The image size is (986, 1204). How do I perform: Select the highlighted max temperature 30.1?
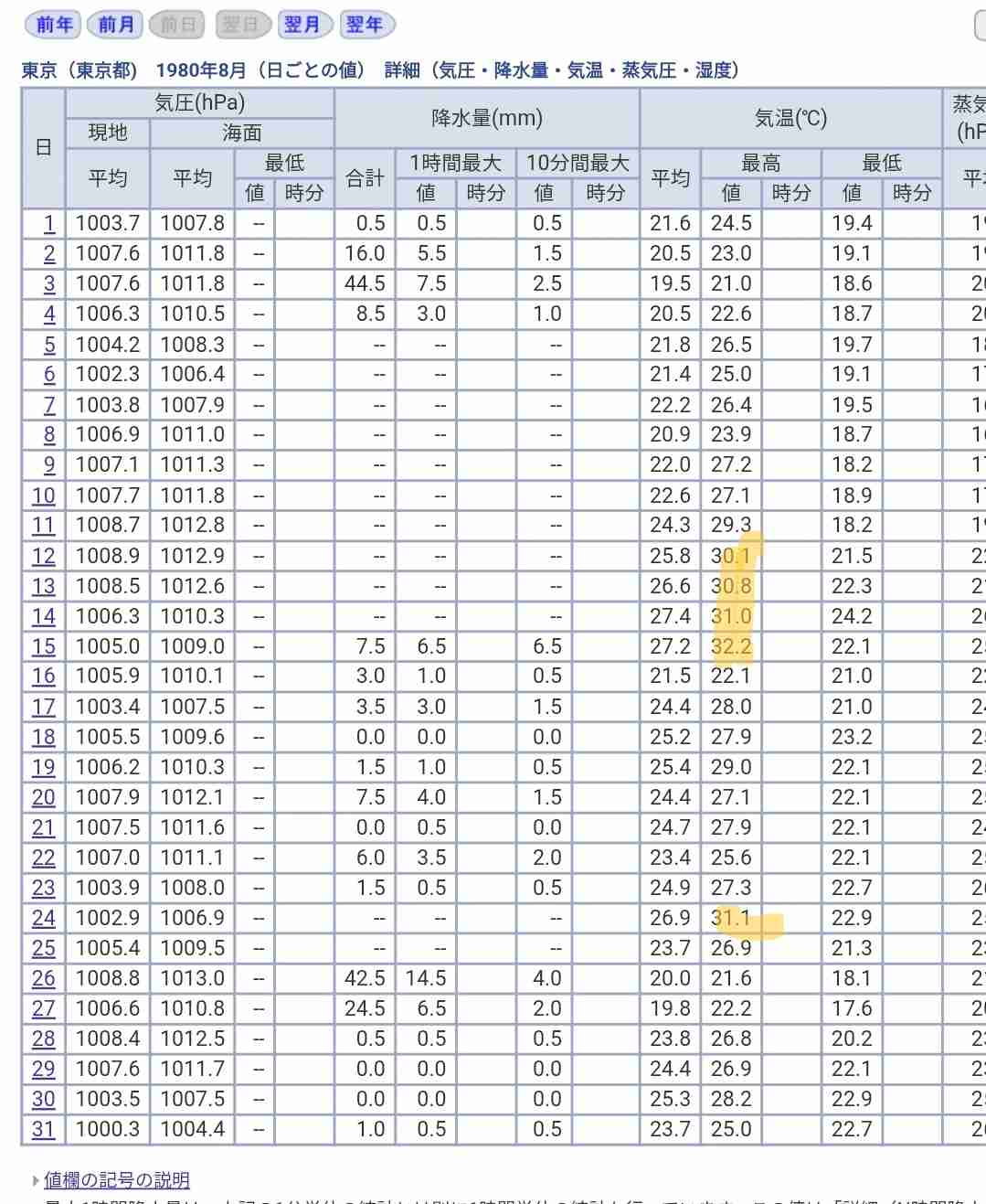(731, 556)
